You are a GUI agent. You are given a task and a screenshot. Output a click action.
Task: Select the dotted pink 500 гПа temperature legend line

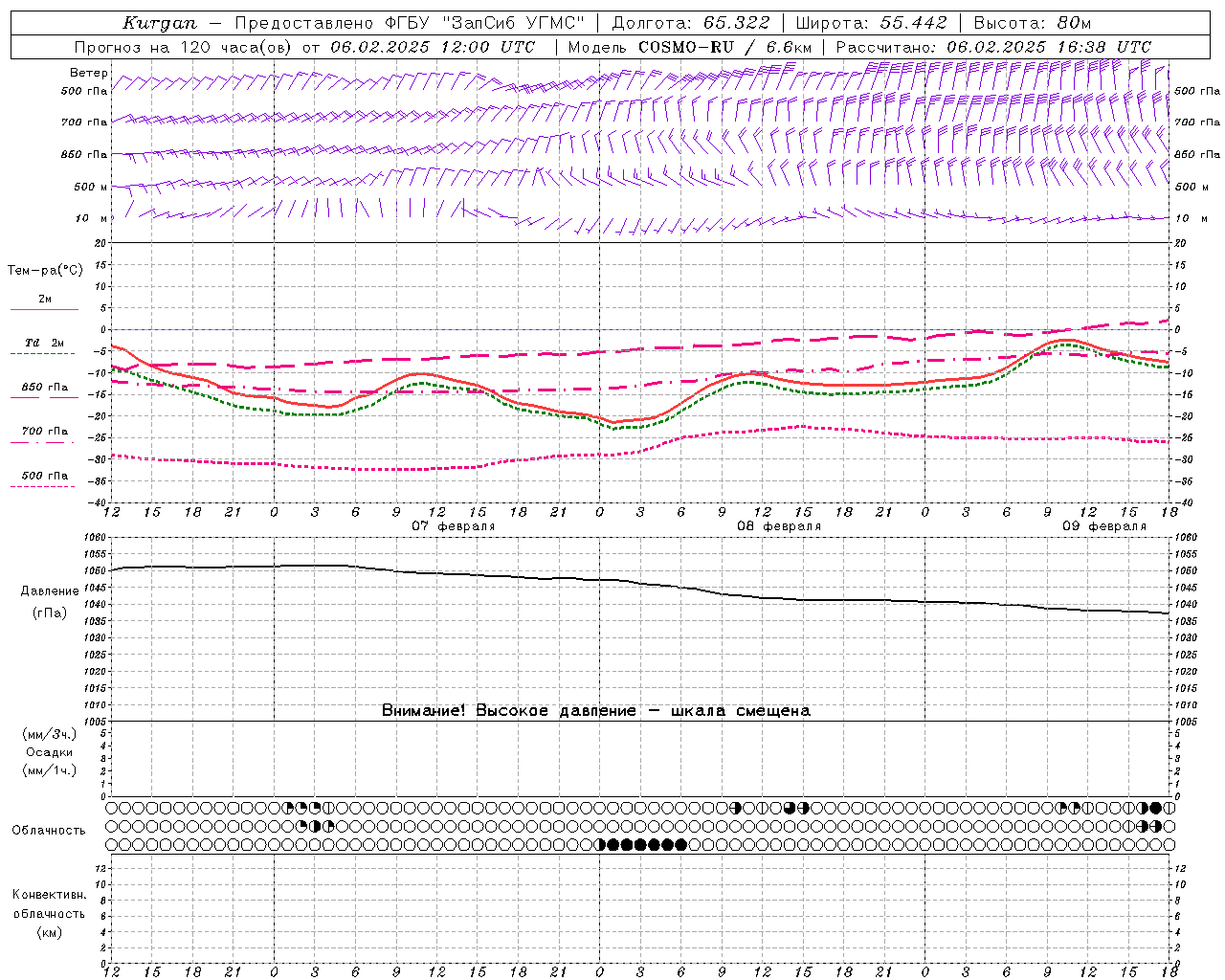click(43, 486)
